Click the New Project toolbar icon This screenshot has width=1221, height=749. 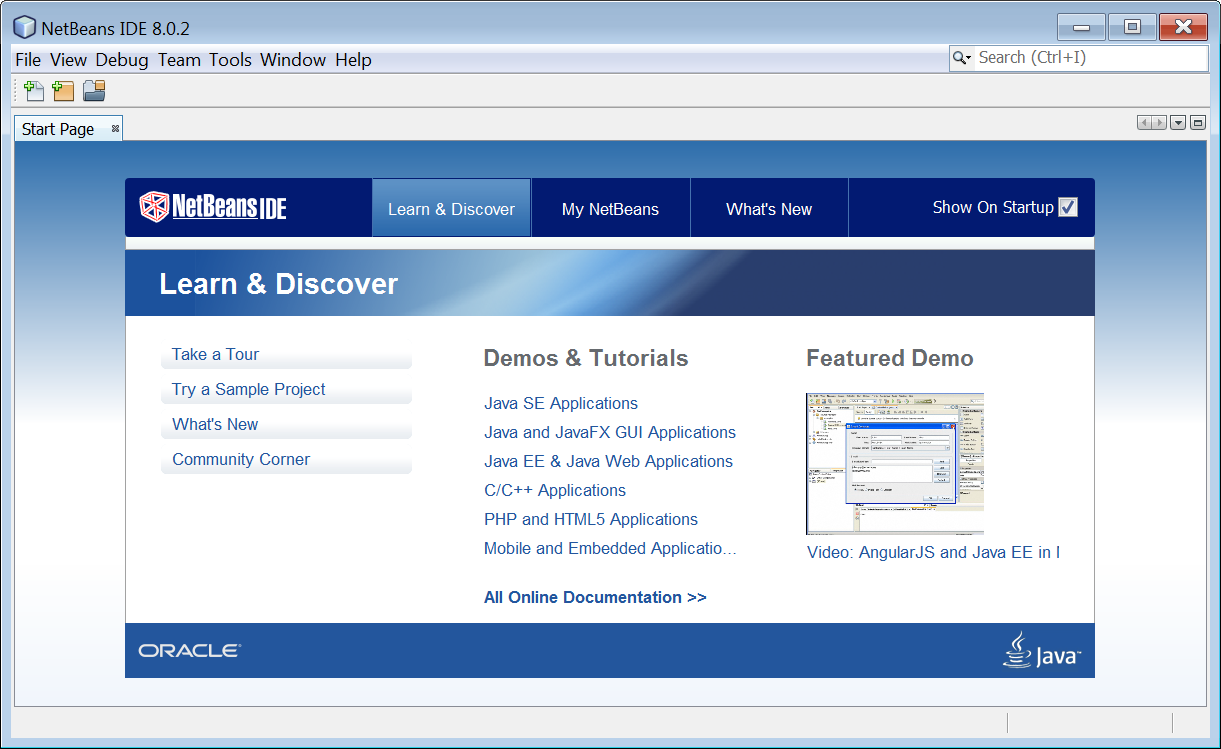pyautogui.click(x=64, y=91)
